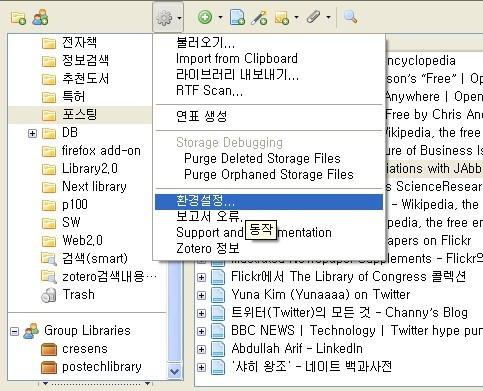The image size is (483, 391).
Task: Open the gear Actions dropdown arrow
Action: (x=179, y=18)
